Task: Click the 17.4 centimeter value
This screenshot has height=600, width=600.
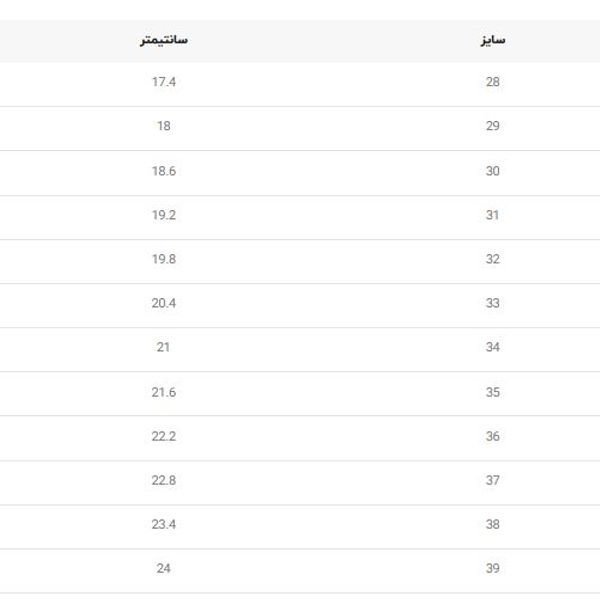Action: point(164,82)
